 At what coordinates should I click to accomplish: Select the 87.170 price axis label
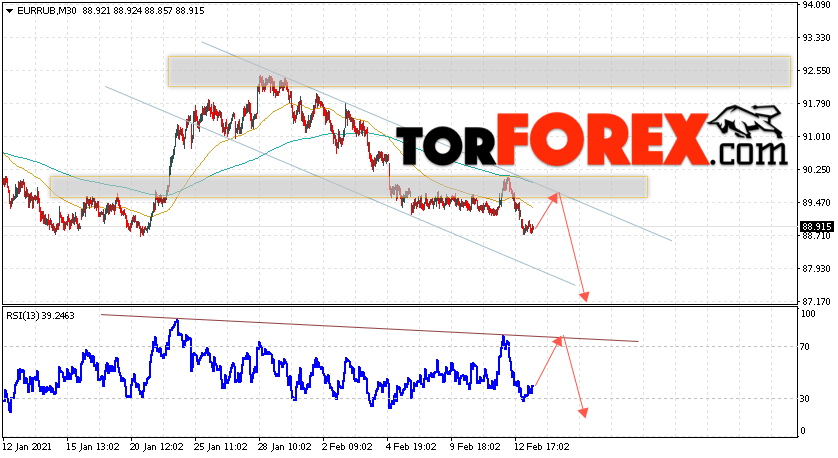click(816, 301)
